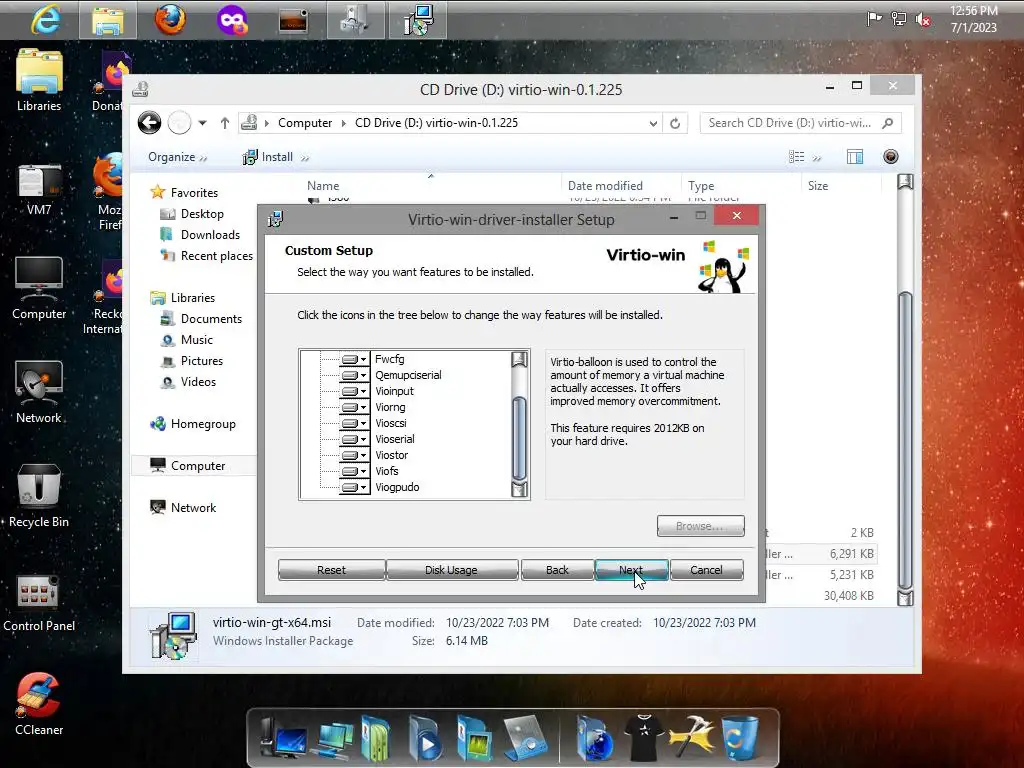Click the feature tree scroll down arrow
Viewport: 1024px width, 768px height.
[519, 489]
